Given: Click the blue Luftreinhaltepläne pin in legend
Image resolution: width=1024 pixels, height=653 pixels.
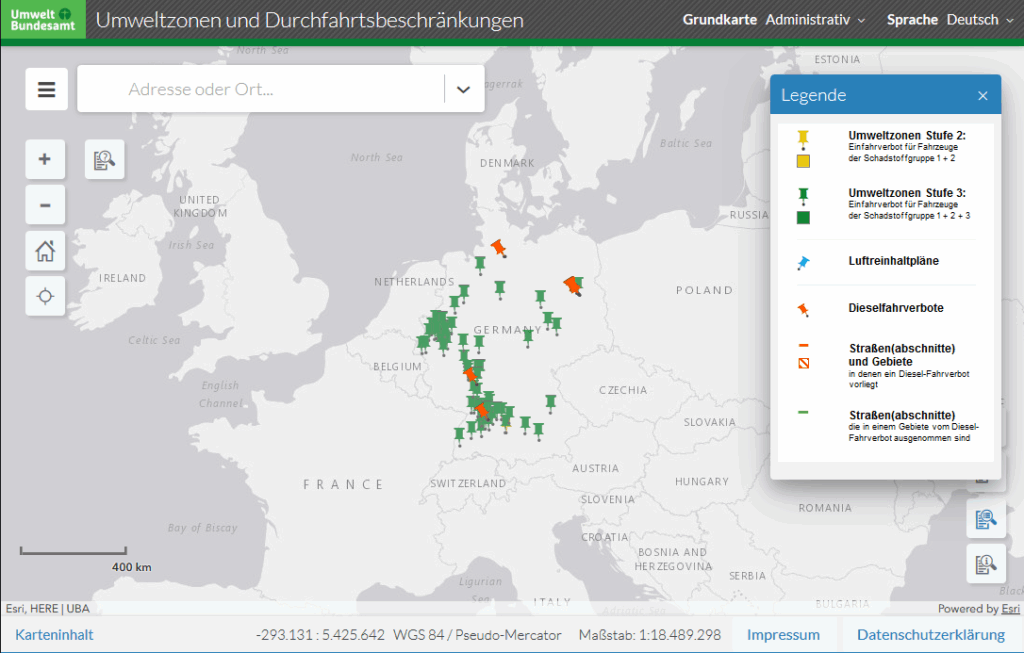Looking at the screenshot, I should coord(803,263).
